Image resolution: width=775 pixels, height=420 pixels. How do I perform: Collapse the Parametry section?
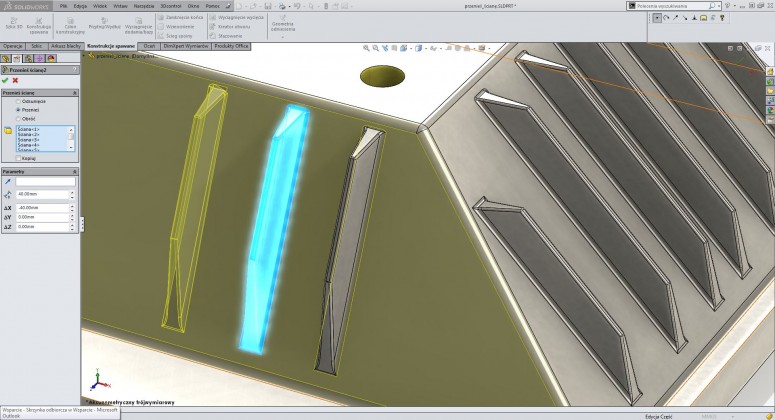[74, 170]
